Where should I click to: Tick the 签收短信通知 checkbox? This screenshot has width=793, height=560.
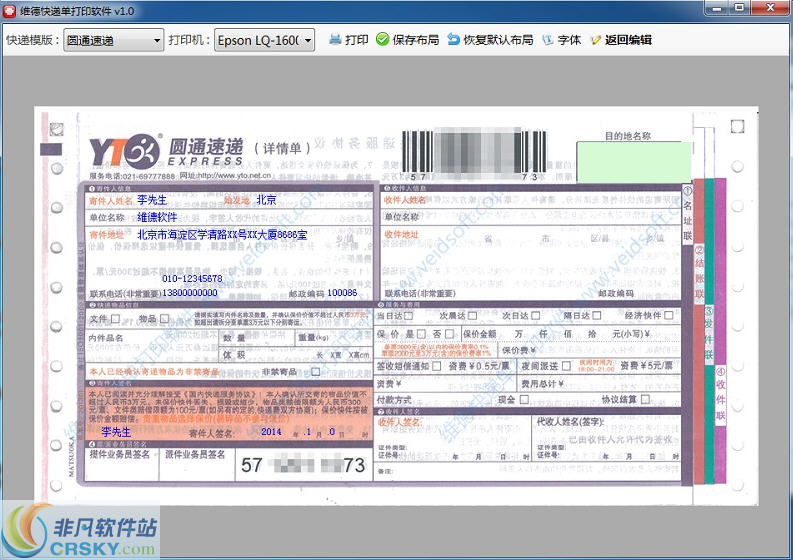point(436,366)
